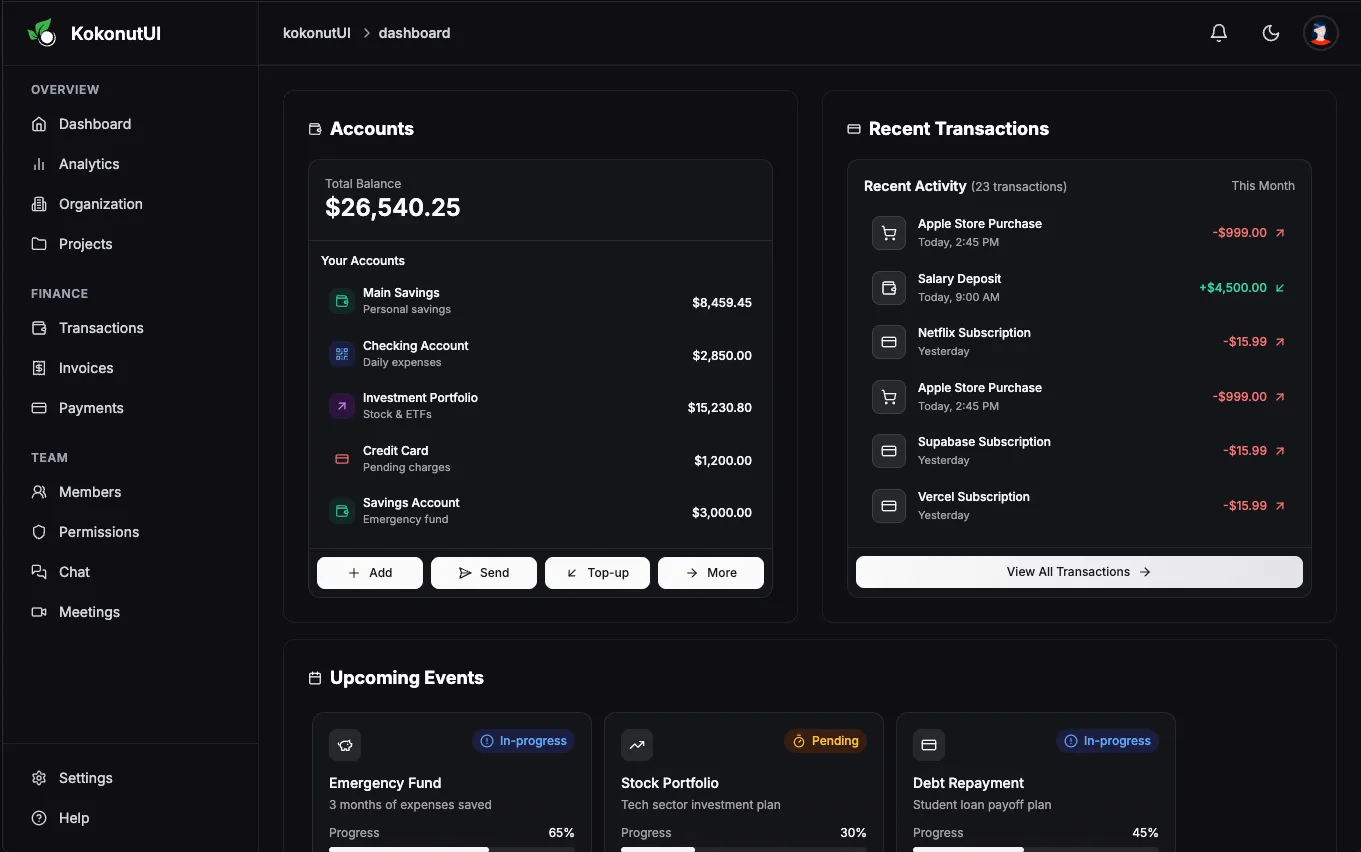Click the Main Savings wallet icon
Screen dimensions: 1361x852
342,301
